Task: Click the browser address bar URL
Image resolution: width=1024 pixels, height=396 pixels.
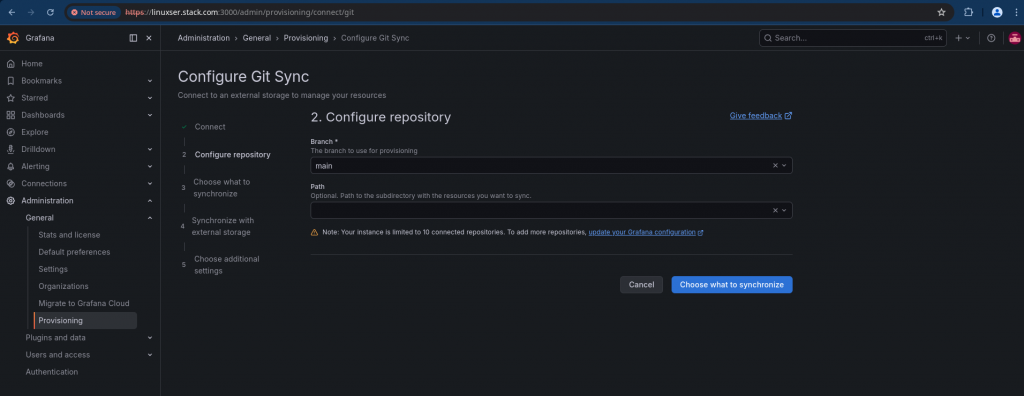Action: click(x=240, y=12)
